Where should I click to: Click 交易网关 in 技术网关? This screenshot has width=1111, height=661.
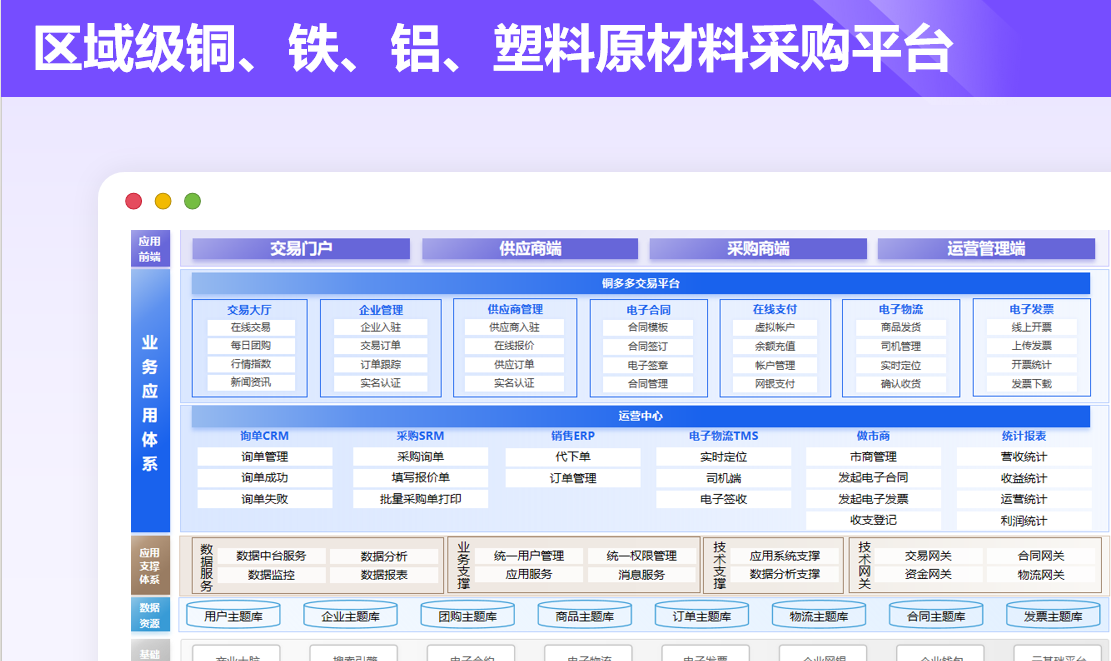click(x=927, y=556)
